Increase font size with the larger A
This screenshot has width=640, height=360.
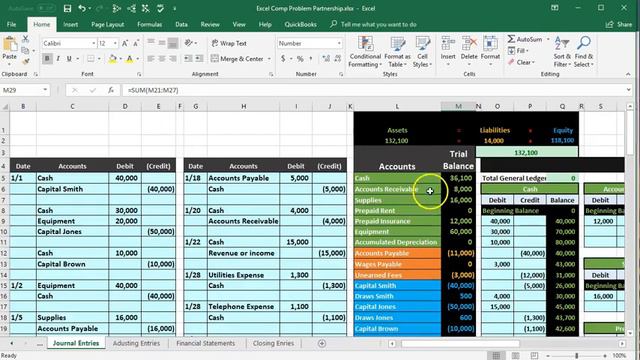pos(125,43)
